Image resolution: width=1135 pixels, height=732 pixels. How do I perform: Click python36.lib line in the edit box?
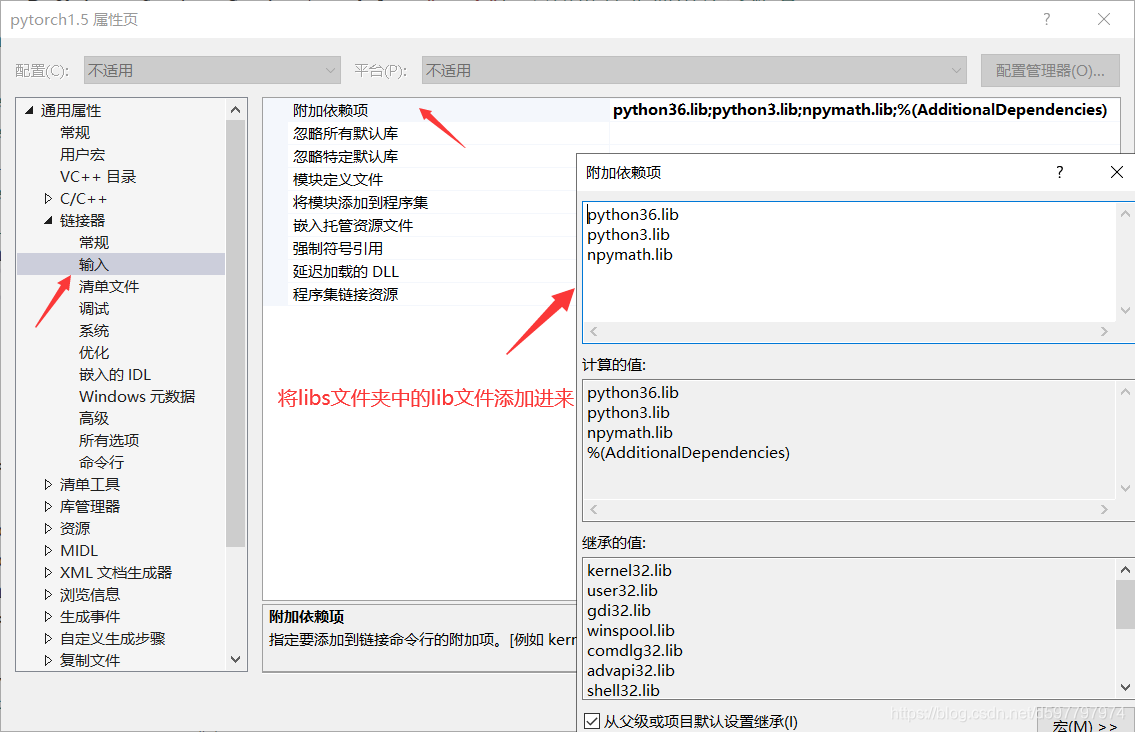(x=633, y=214)
